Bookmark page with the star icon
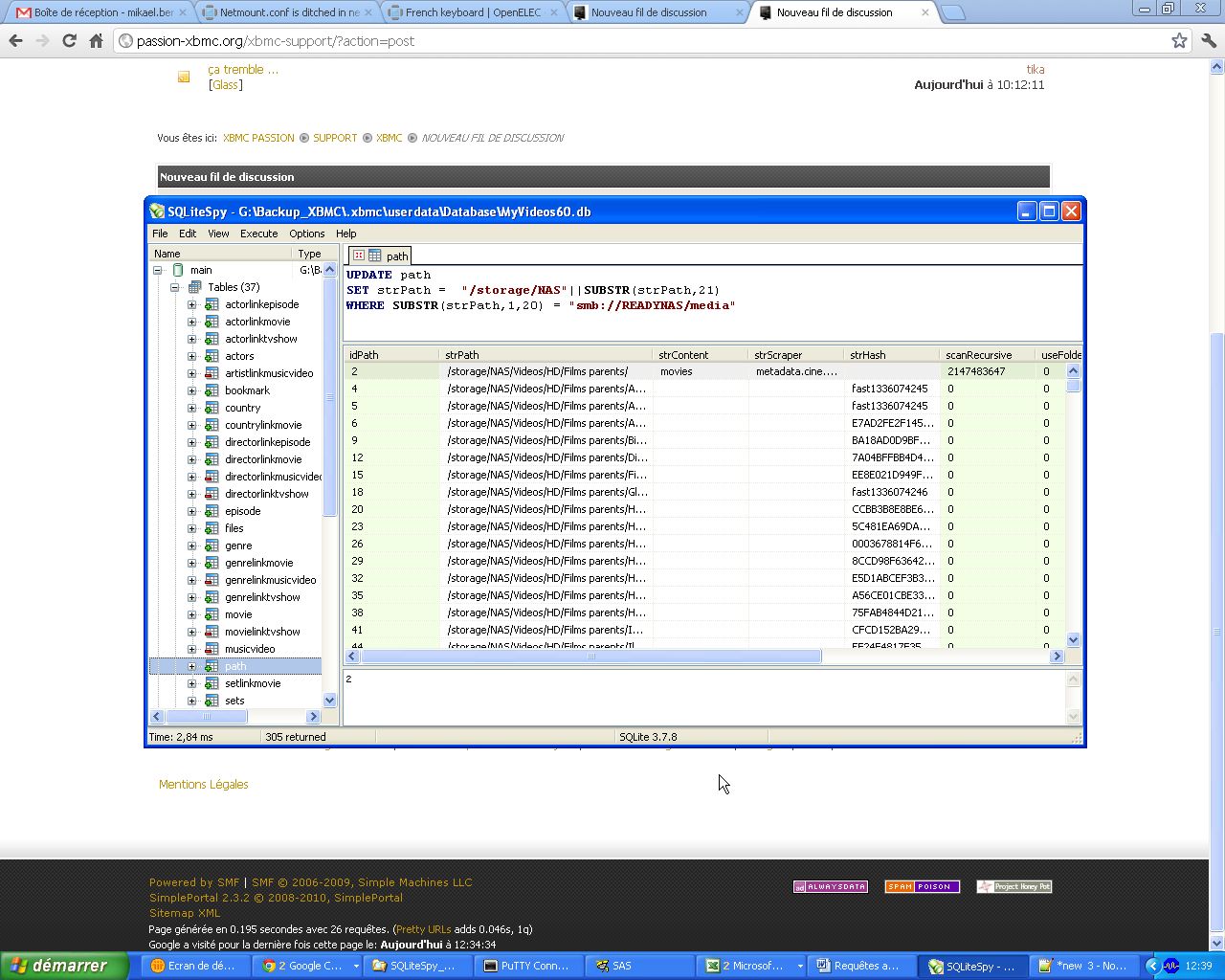The height and width of the screenshot is (980, 1225). click(x=1179, y=41)
